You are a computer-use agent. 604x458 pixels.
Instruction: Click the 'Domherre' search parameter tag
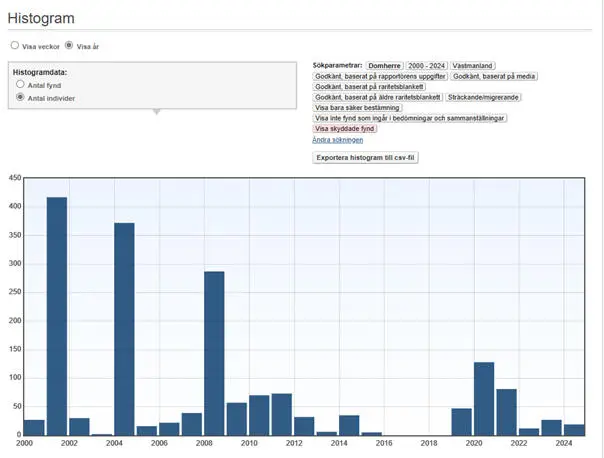(384, 65)
